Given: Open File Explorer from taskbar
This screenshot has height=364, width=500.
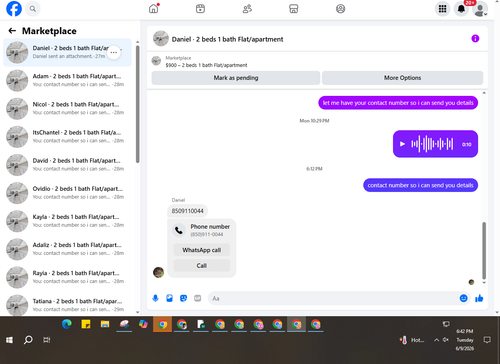Looking at the screenshot, I should click(105, 324).
